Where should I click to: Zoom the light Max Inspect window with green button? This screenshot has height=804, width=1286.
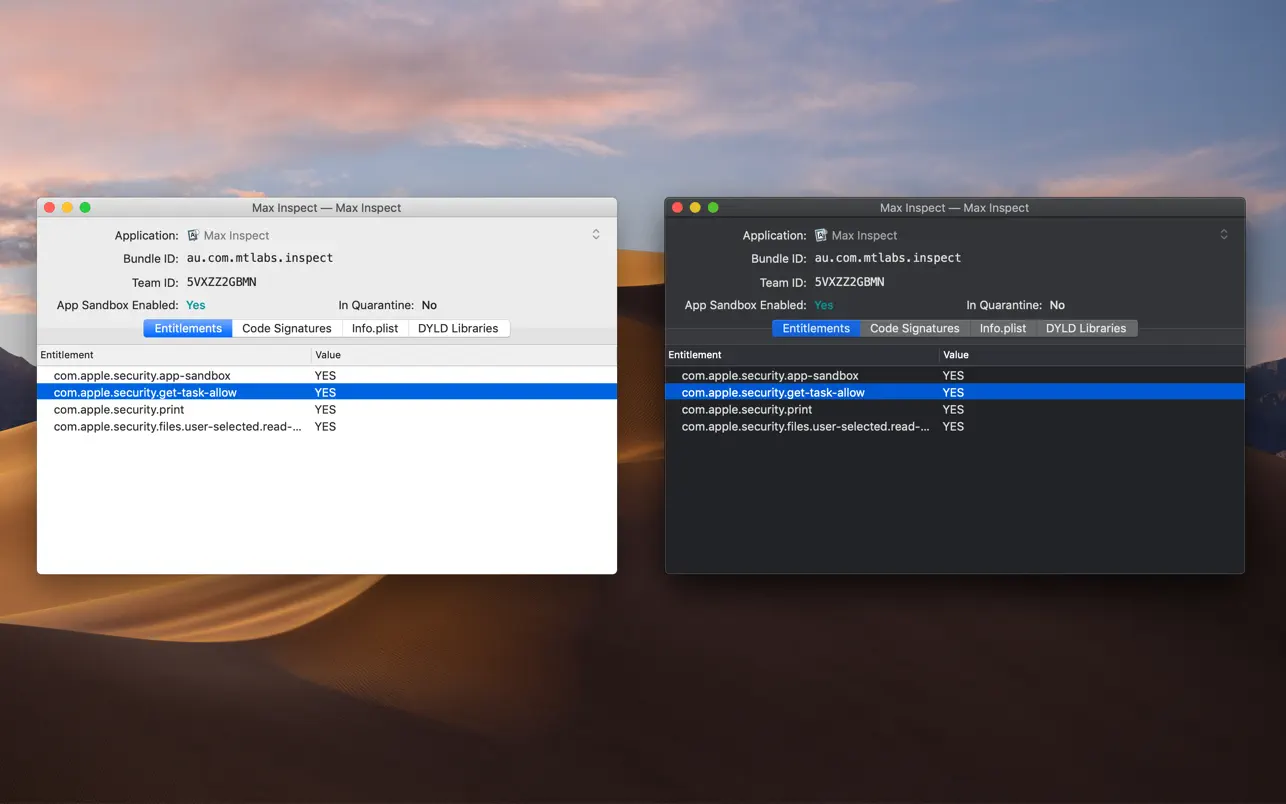85,206
